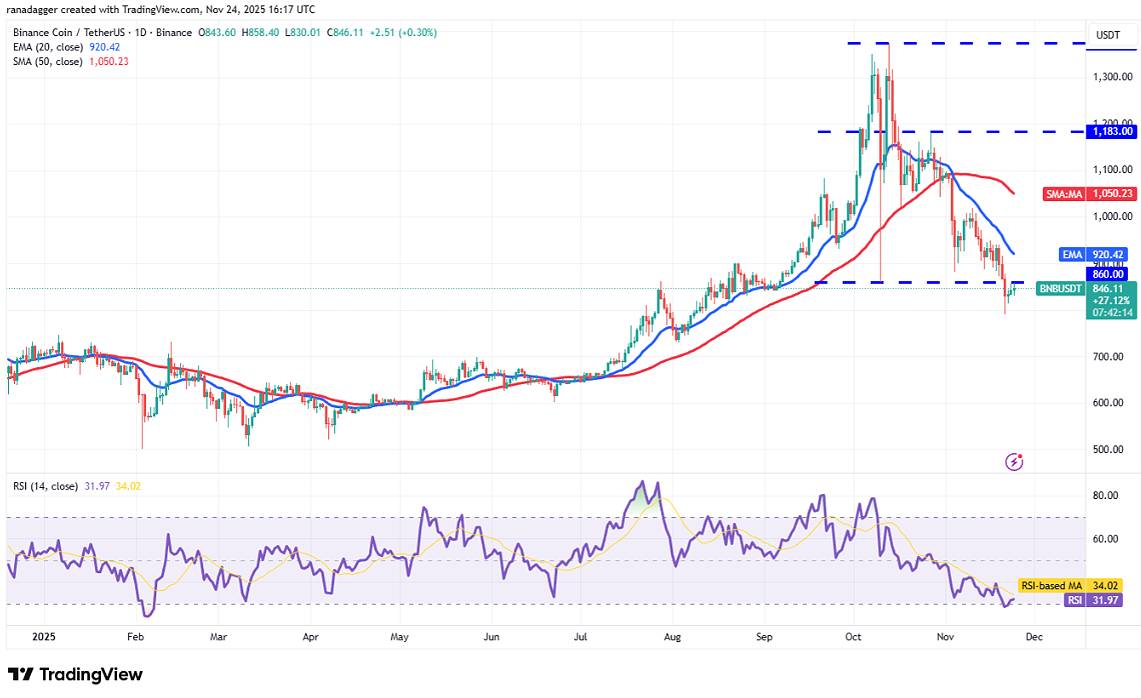1141x698 pixels.
Task: Click the 860.00 horizontal line price label
Action: 1109,273
